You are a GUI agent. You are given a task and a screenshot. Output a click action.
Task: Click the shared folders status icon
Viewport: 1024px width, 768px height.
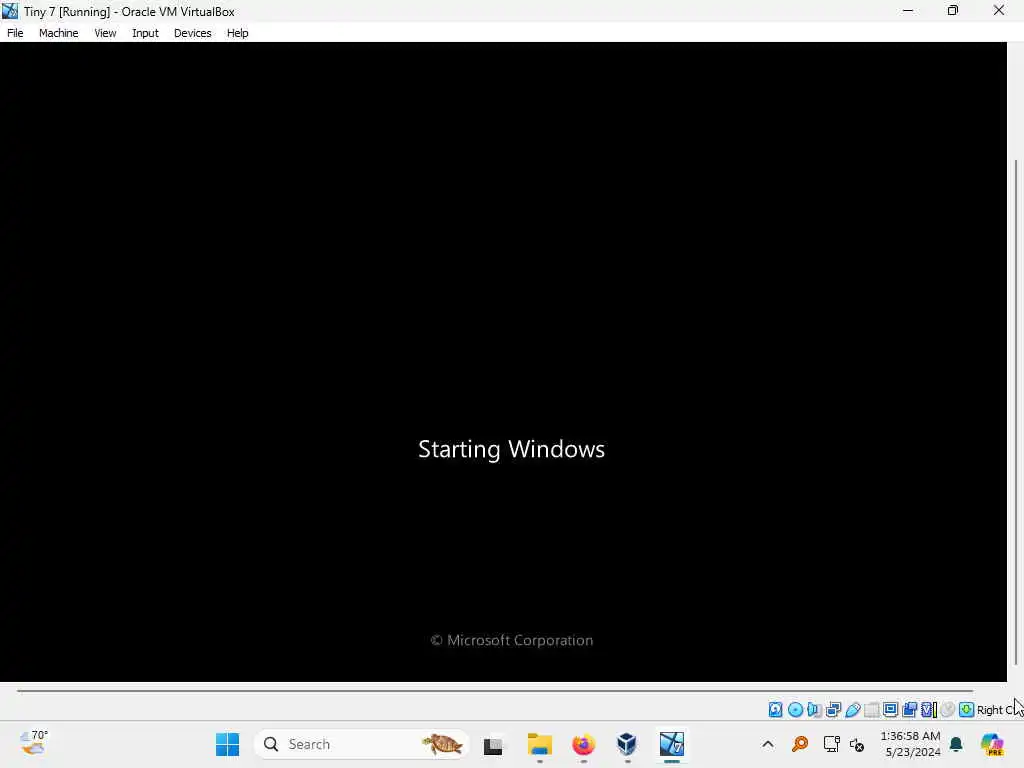871,709
